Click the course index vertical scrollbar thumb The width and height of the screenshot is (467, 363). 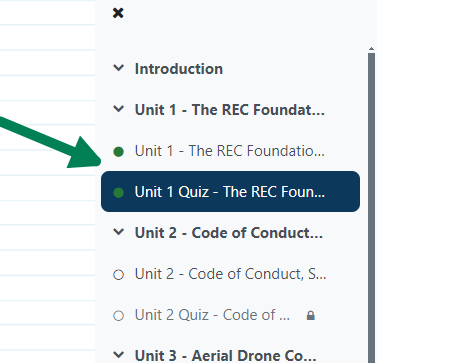[x=371, y=208]
